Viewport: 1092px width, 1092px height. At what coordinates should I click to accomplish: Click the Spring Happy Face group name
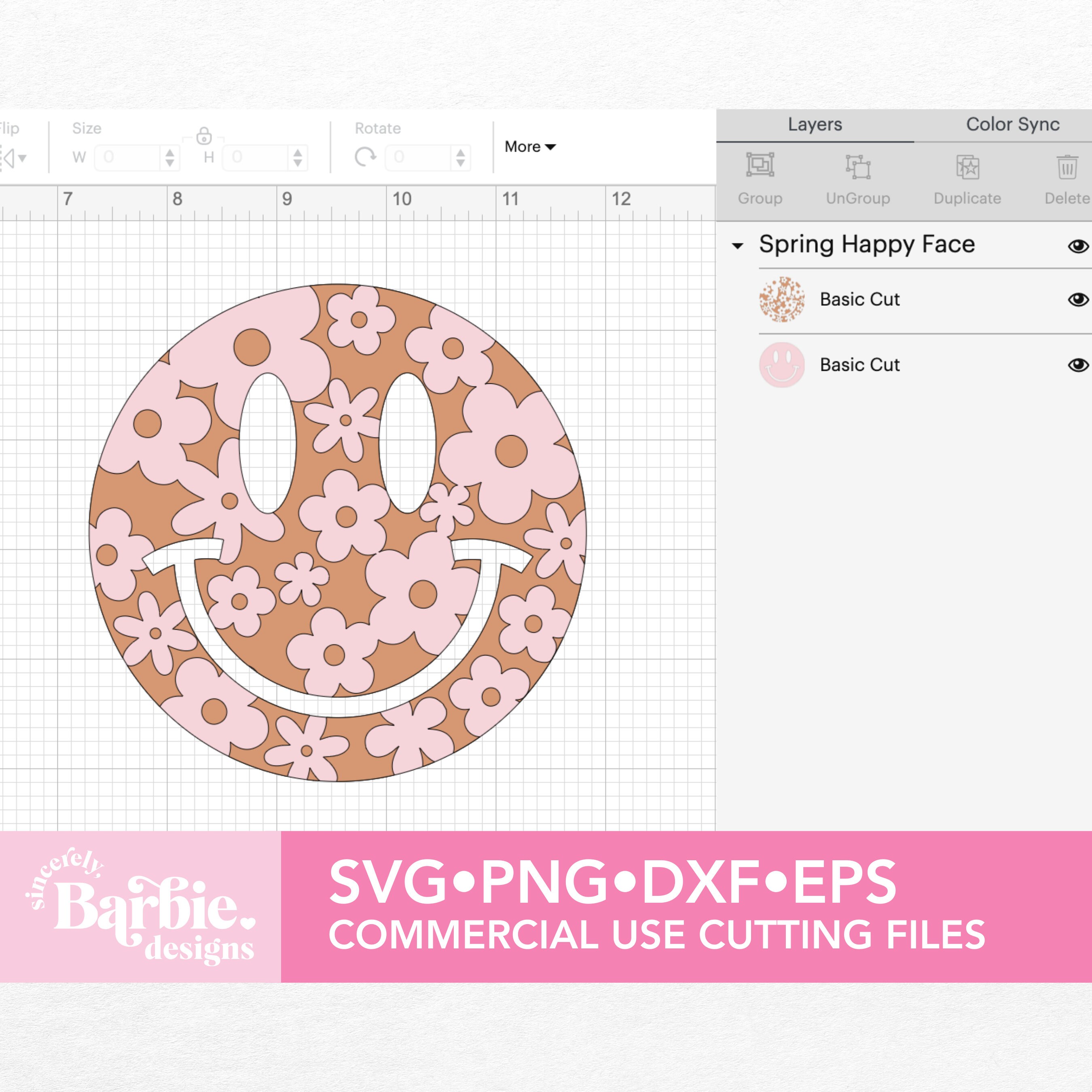pos(868,244)
